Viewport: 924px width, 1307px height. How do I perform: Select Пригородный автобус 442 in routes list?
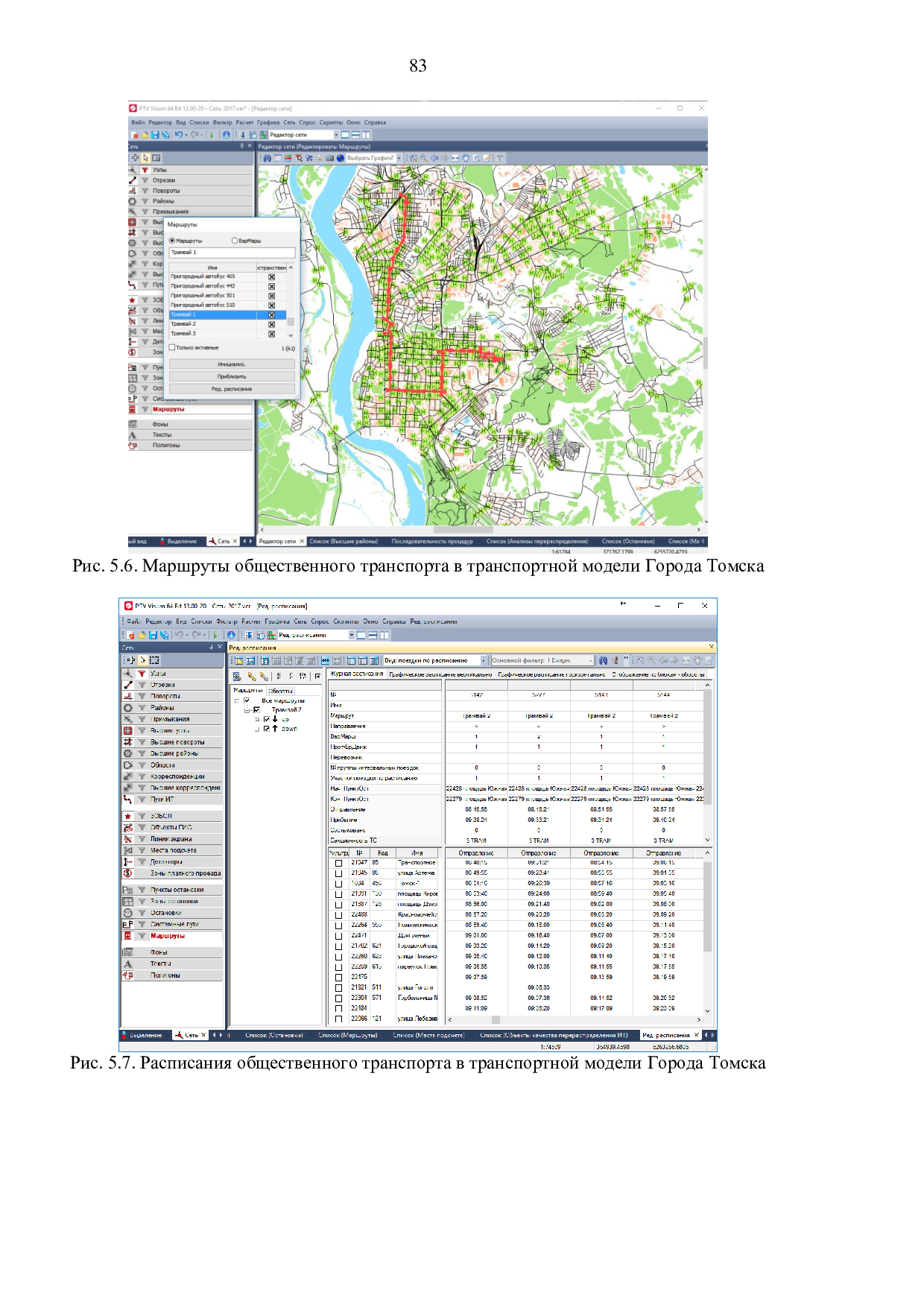203,286
